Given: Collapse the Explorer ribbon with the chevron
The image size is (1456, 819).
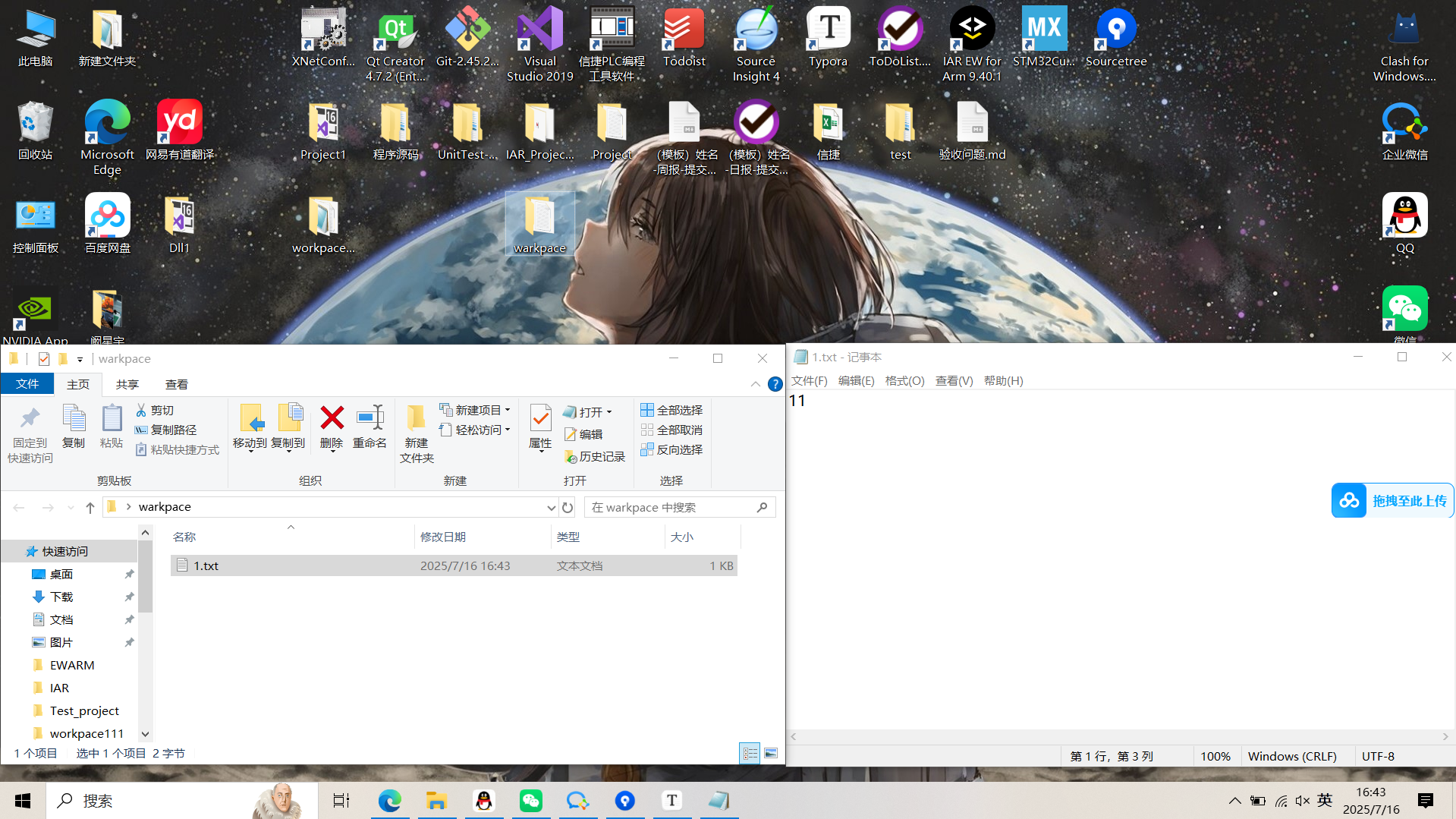Looking at the screenshot, I should tap(756, 384).
